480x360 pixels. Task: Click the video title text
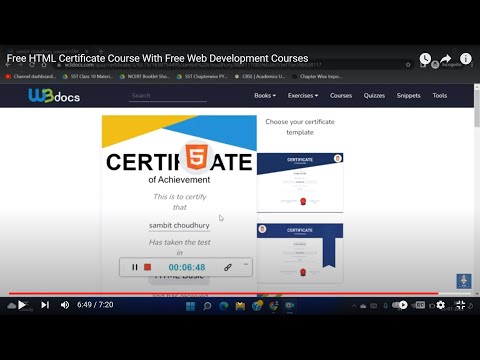click(x=157, y=58)
